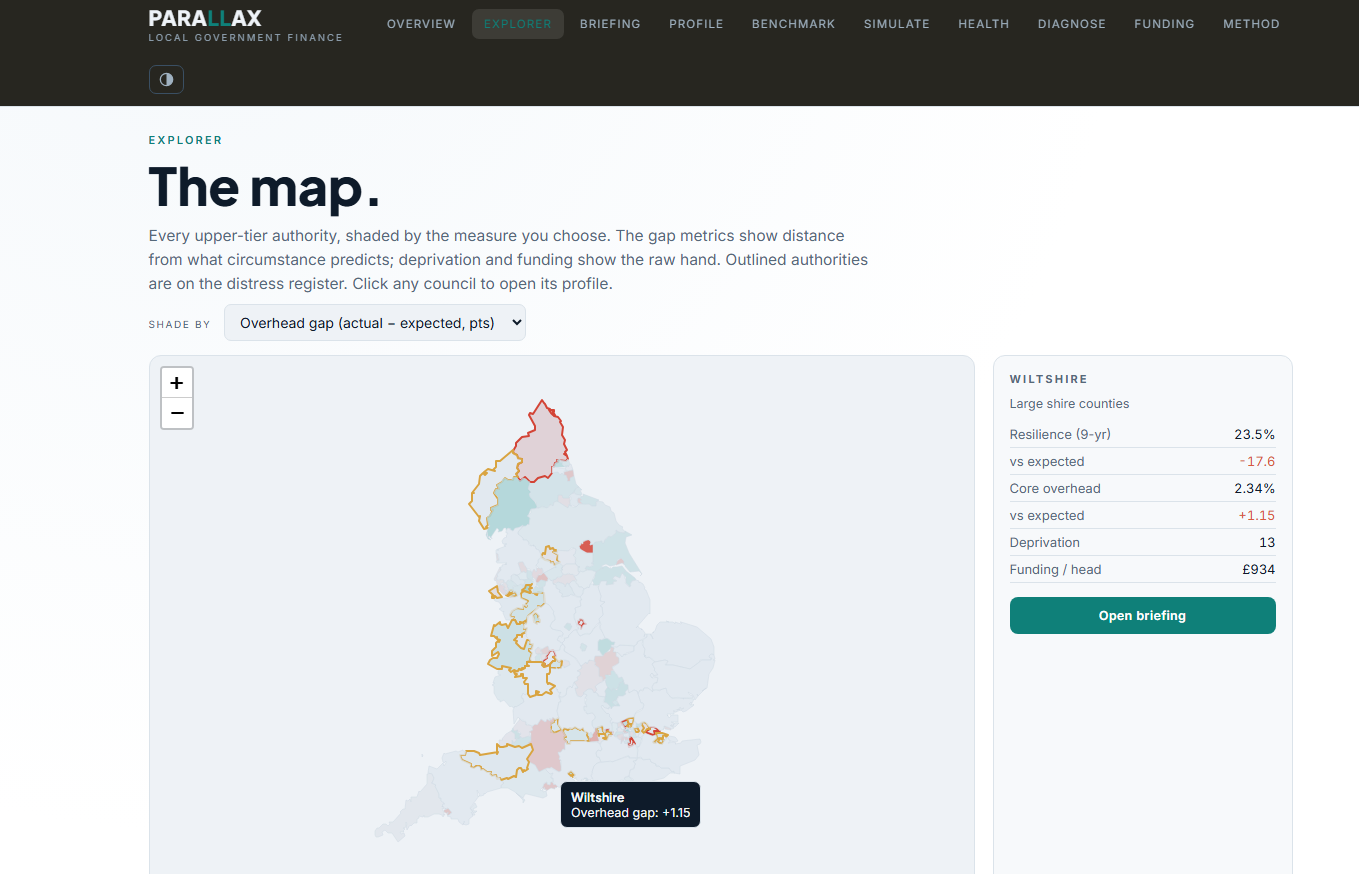Open the Profile nav item
The height and width of the screenshot is (874, 1359).
point(696,24)
